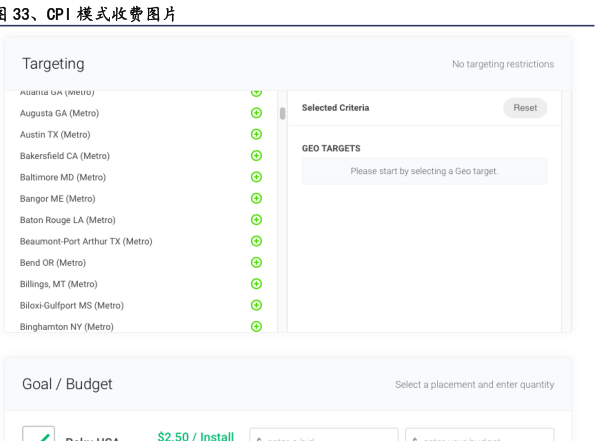Click the Targeting section header
Viewport: 596px width, 441px height.
(x=53, y=64)
